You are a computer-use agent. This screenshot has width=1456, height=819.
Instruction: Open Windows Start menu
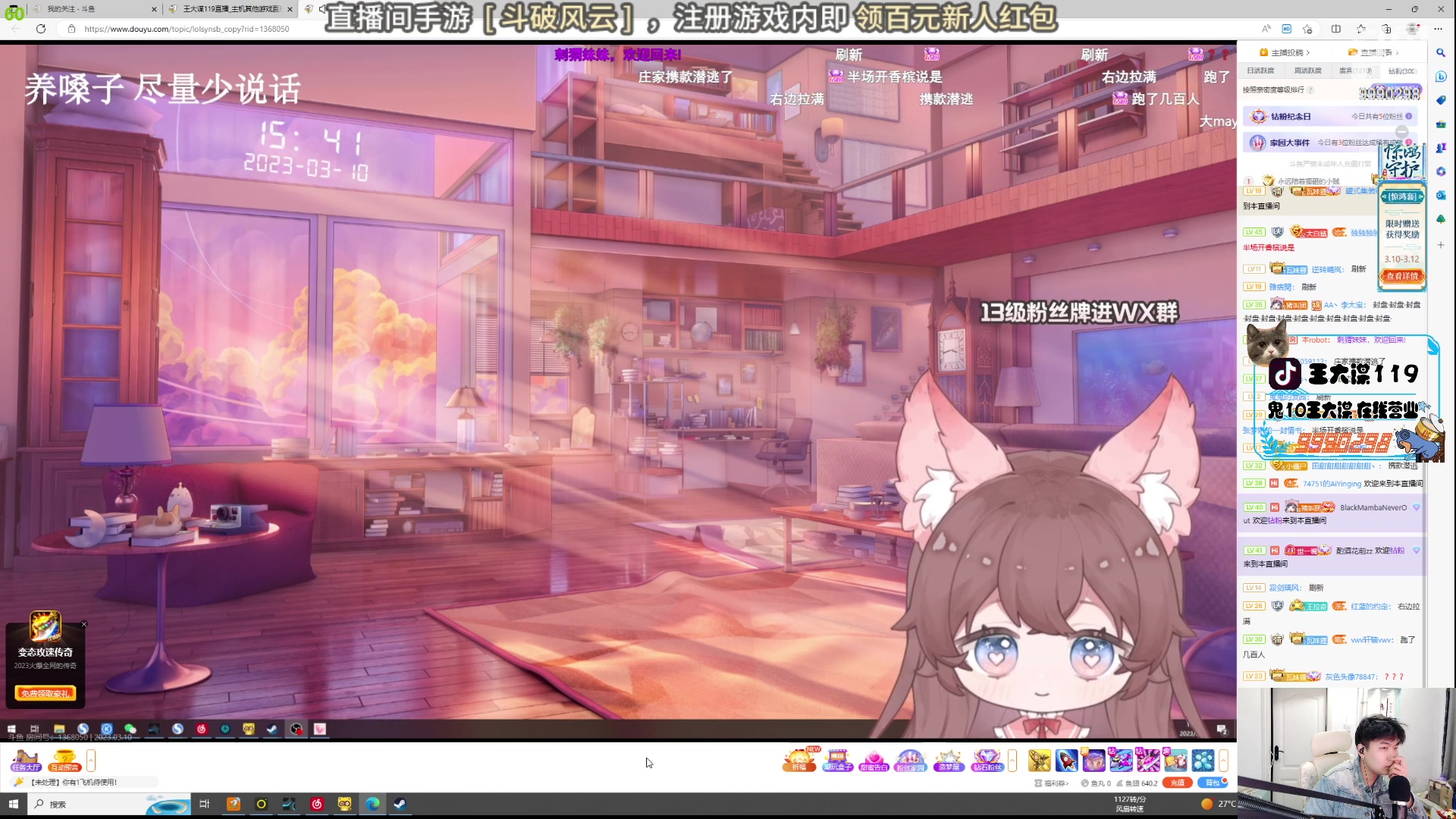14,804
